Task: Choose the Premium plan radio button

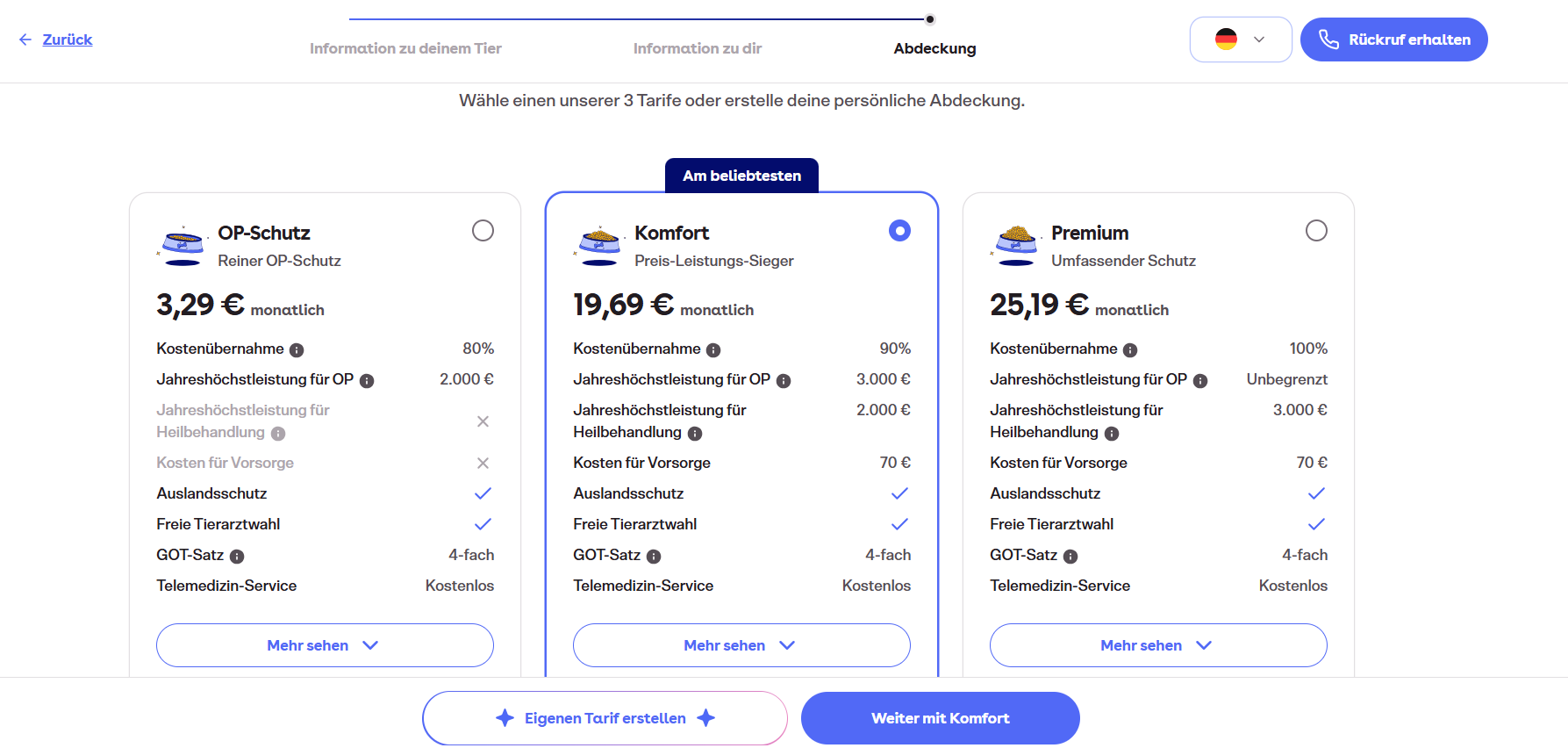Action: 1316,231
